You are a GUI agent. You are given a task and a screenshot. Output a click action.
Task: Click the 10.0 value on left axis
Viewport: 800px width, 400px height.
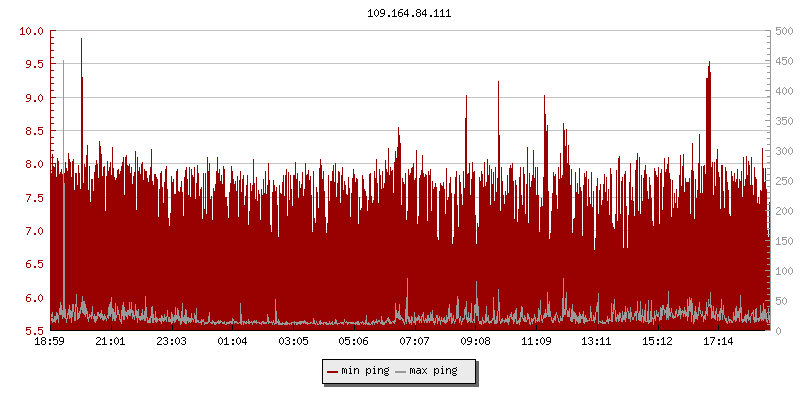coord(33,31)
